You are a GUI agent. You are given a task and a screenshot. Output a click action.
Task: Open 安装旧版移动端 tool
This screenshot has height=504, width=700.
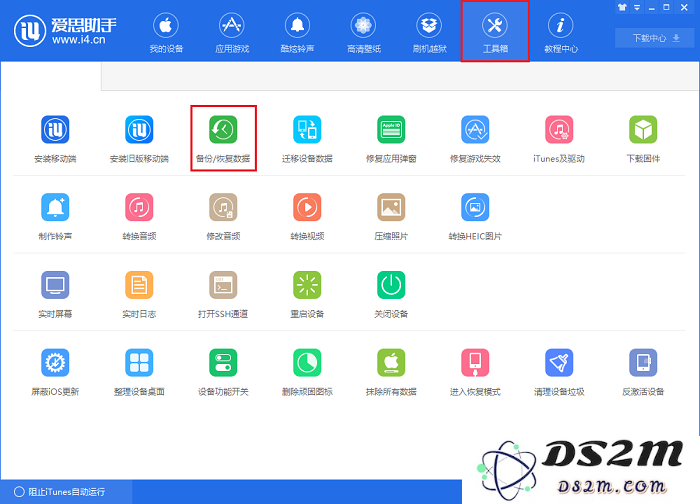tap(139, 139)
